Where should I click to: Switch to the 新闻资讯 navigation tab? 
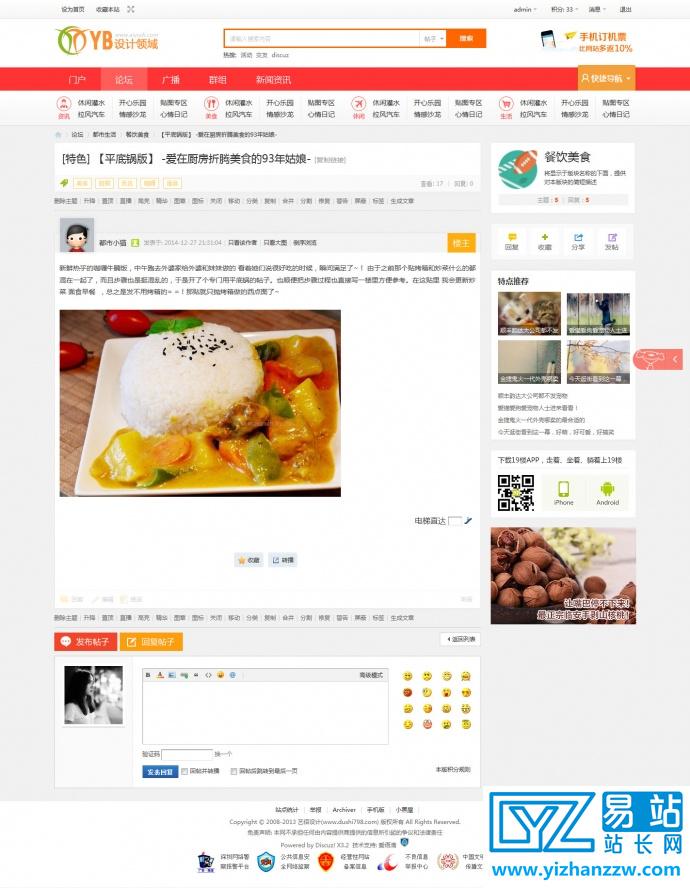click(273, 79)
